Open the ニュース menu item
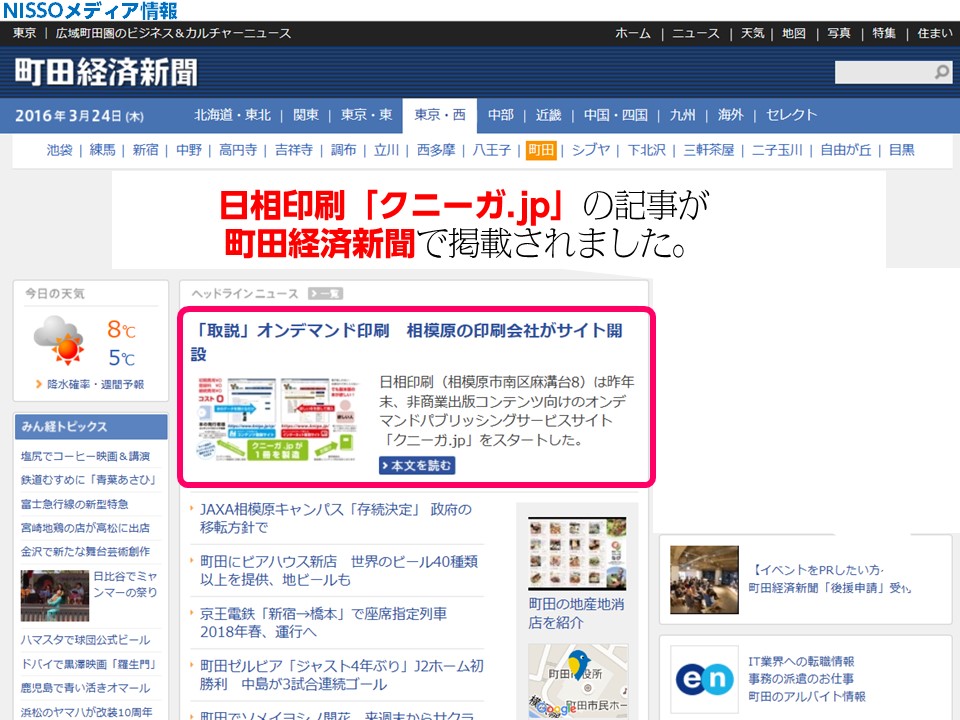 [x=696, y=33]
